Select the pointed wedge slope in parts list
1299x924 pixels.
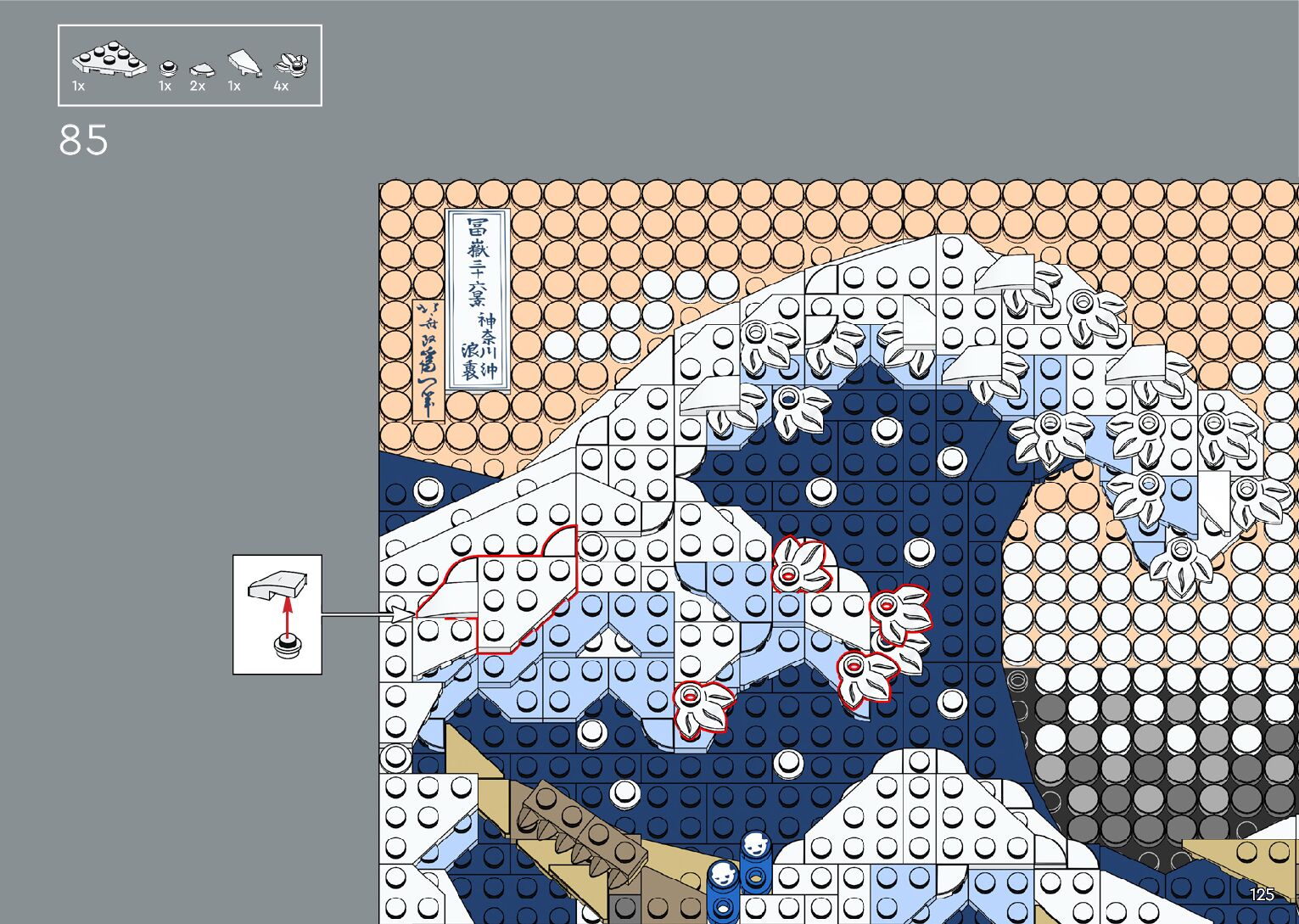coord(244,63)
